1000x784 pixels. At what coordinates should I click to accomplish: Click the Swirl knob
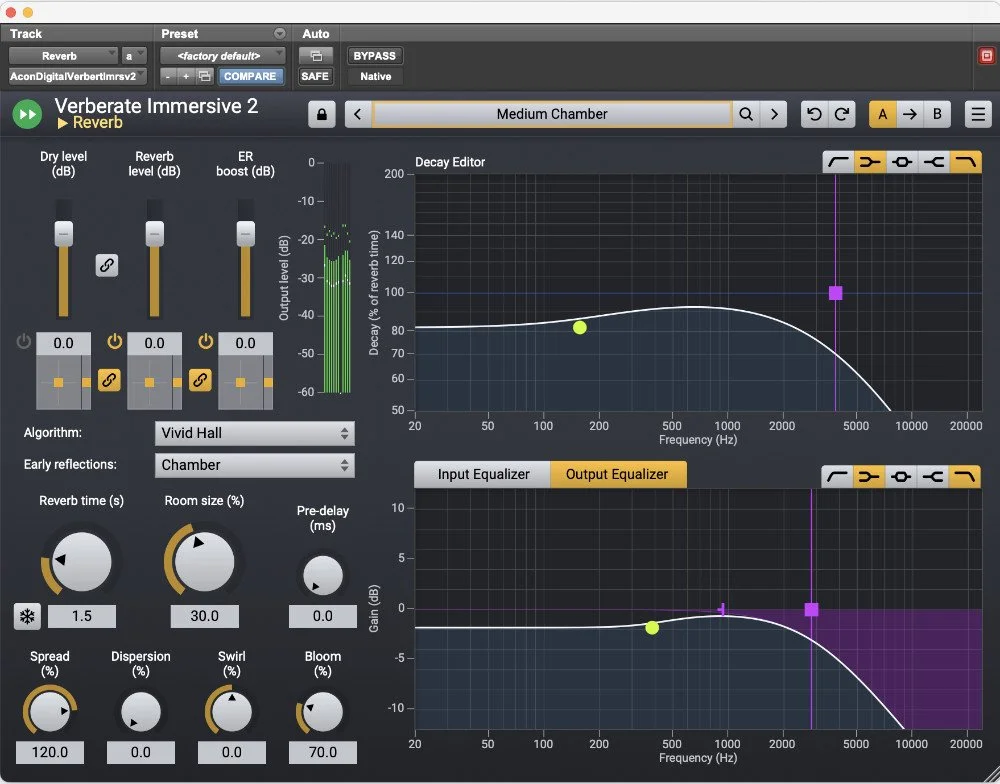(x=232, y=711)
